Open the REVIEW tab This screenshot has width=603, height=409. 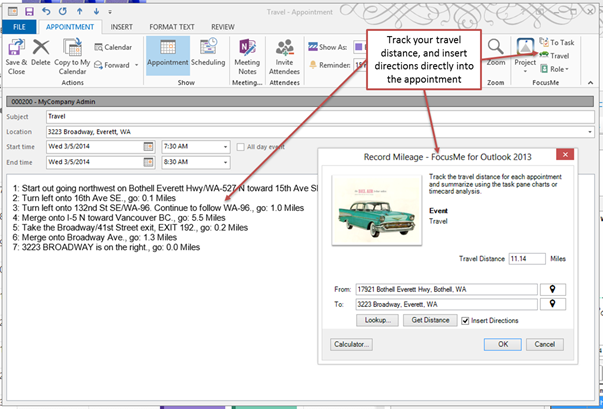coord(223,27)
